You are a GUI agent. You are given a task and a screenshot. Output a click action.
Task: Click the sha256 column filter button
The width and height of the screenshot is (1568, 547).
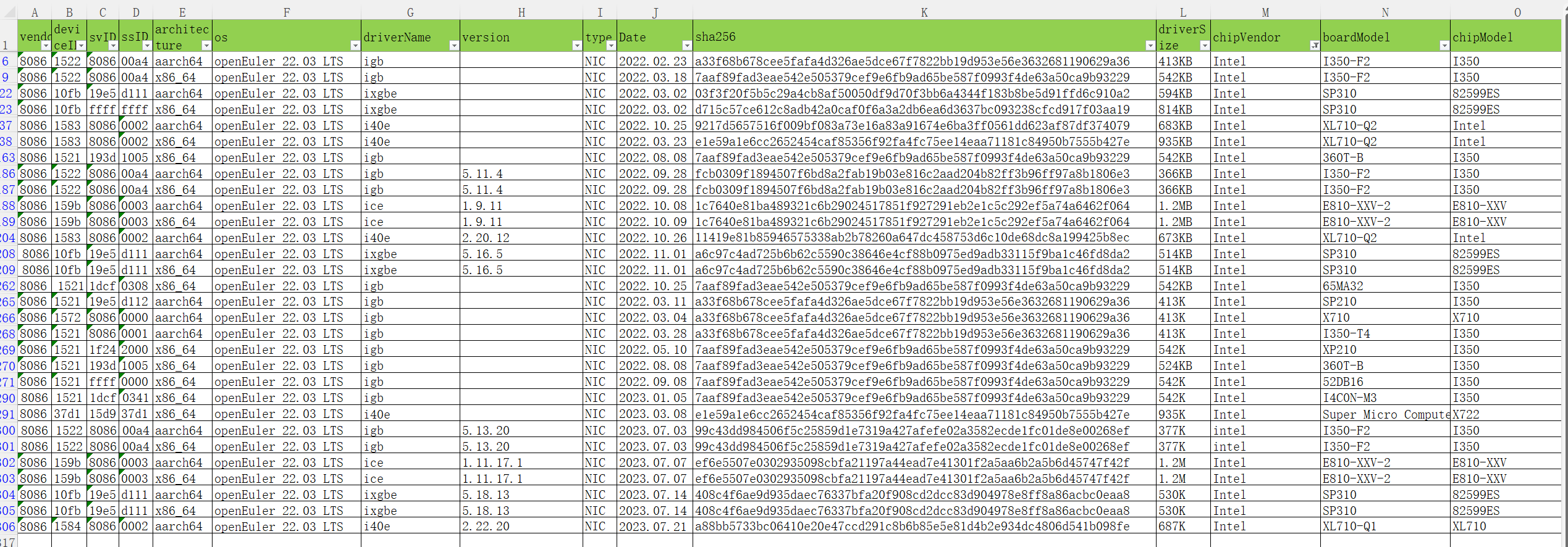tap(1150, 46)
